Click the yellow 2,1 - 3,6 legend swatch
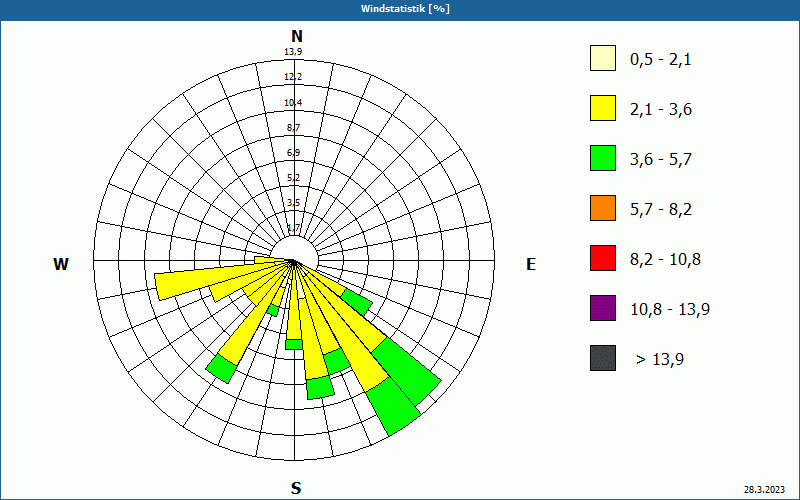The image size is (800, 500). point(603,108)
